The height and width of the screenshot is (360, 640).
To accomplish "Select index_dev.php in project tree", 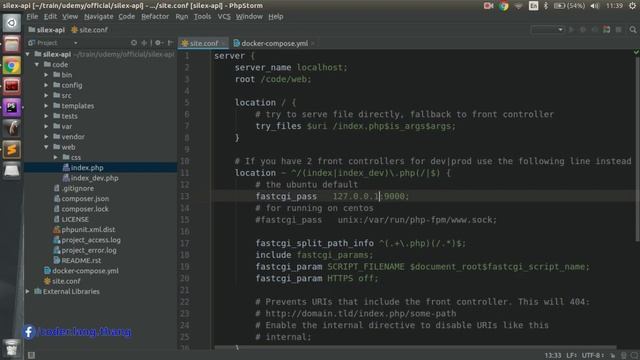I will (94, 178).
